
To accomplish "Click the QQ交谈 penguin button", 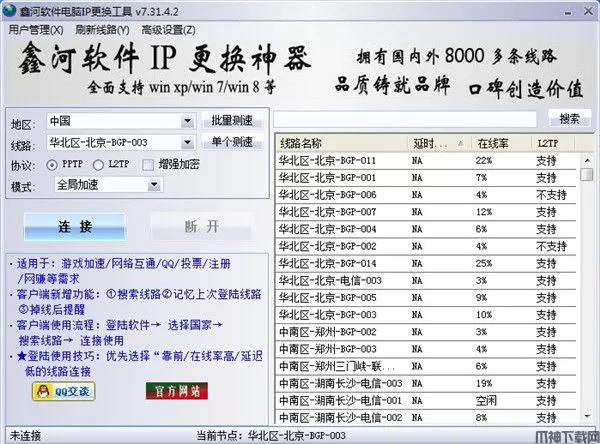I will (64, 391).
